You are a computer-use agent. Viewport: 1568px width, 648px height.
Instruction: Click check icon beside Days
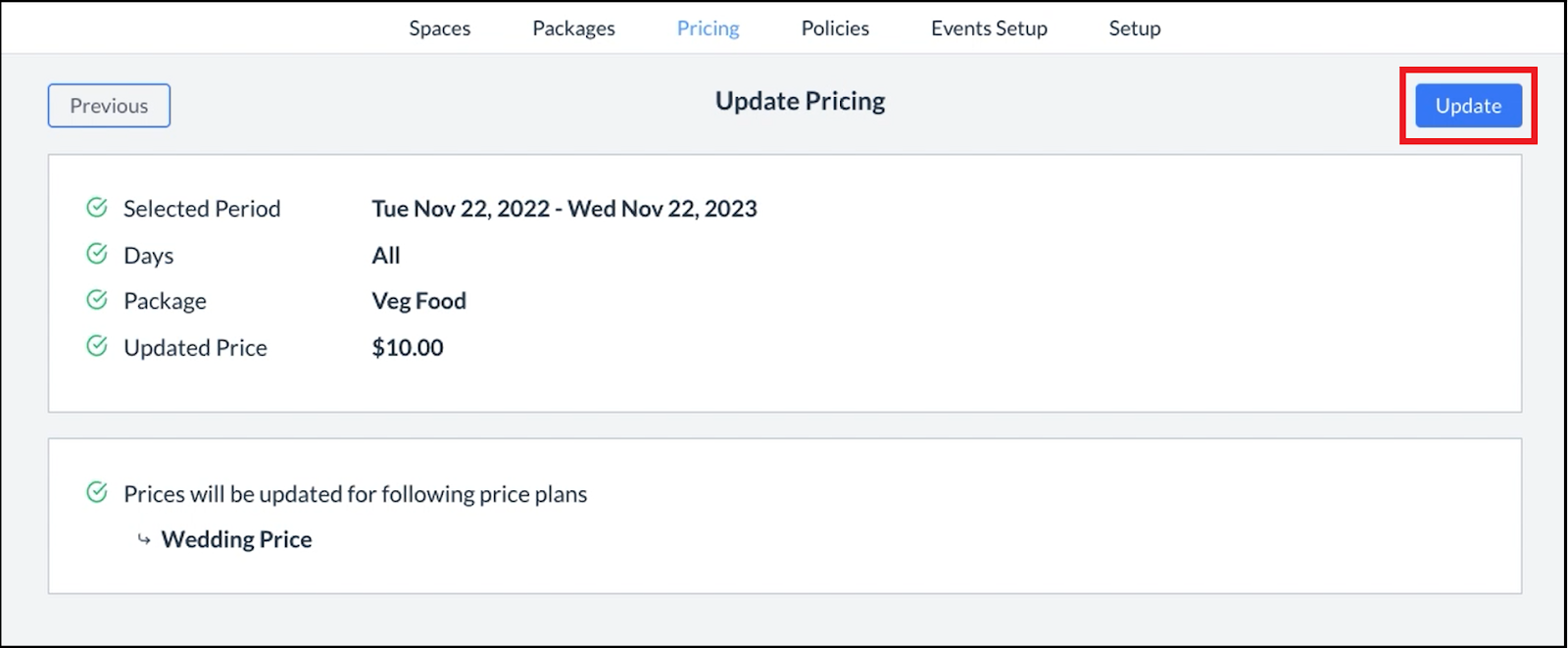tap(97, 254)
